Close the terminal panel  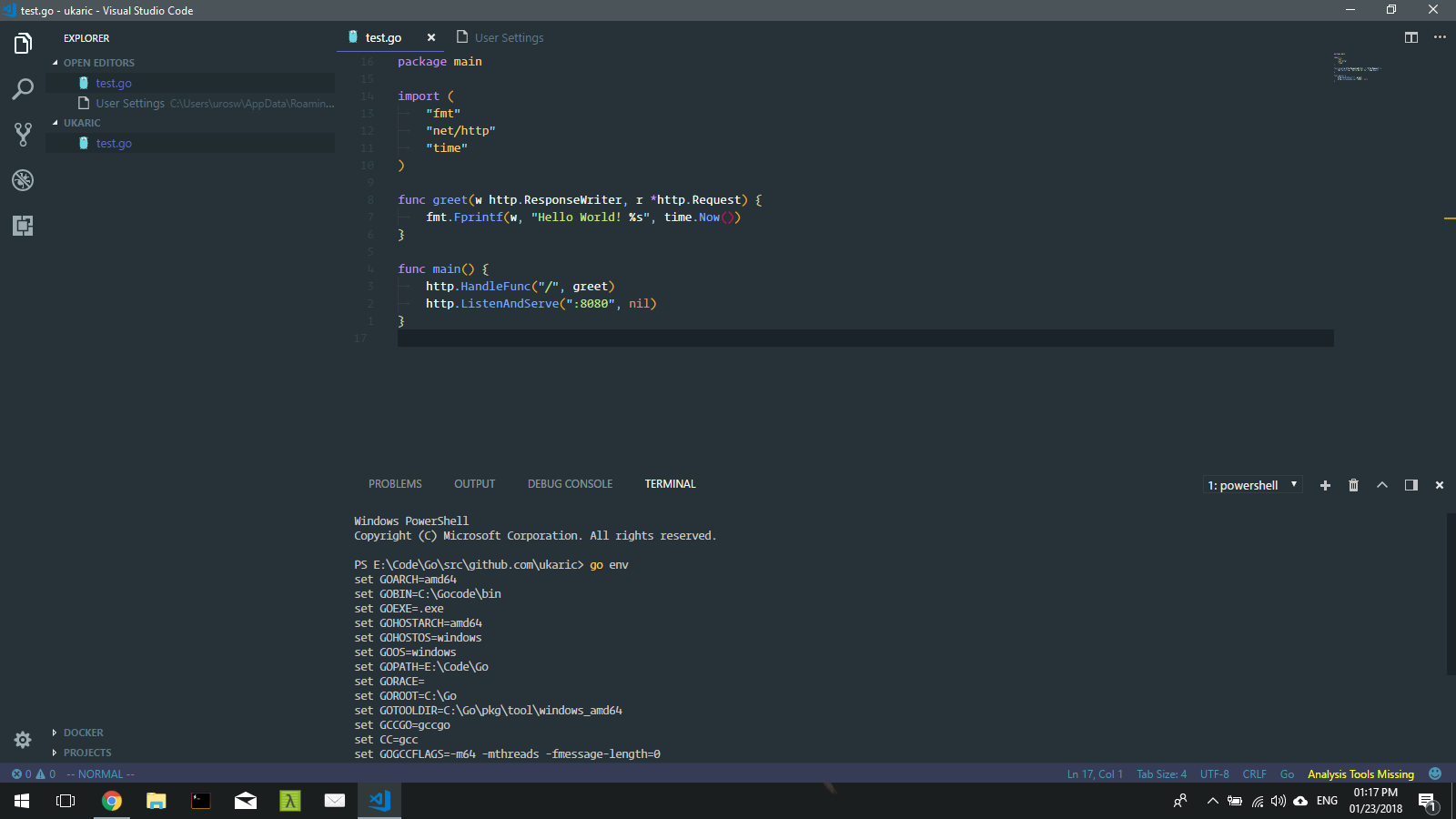1440,485
